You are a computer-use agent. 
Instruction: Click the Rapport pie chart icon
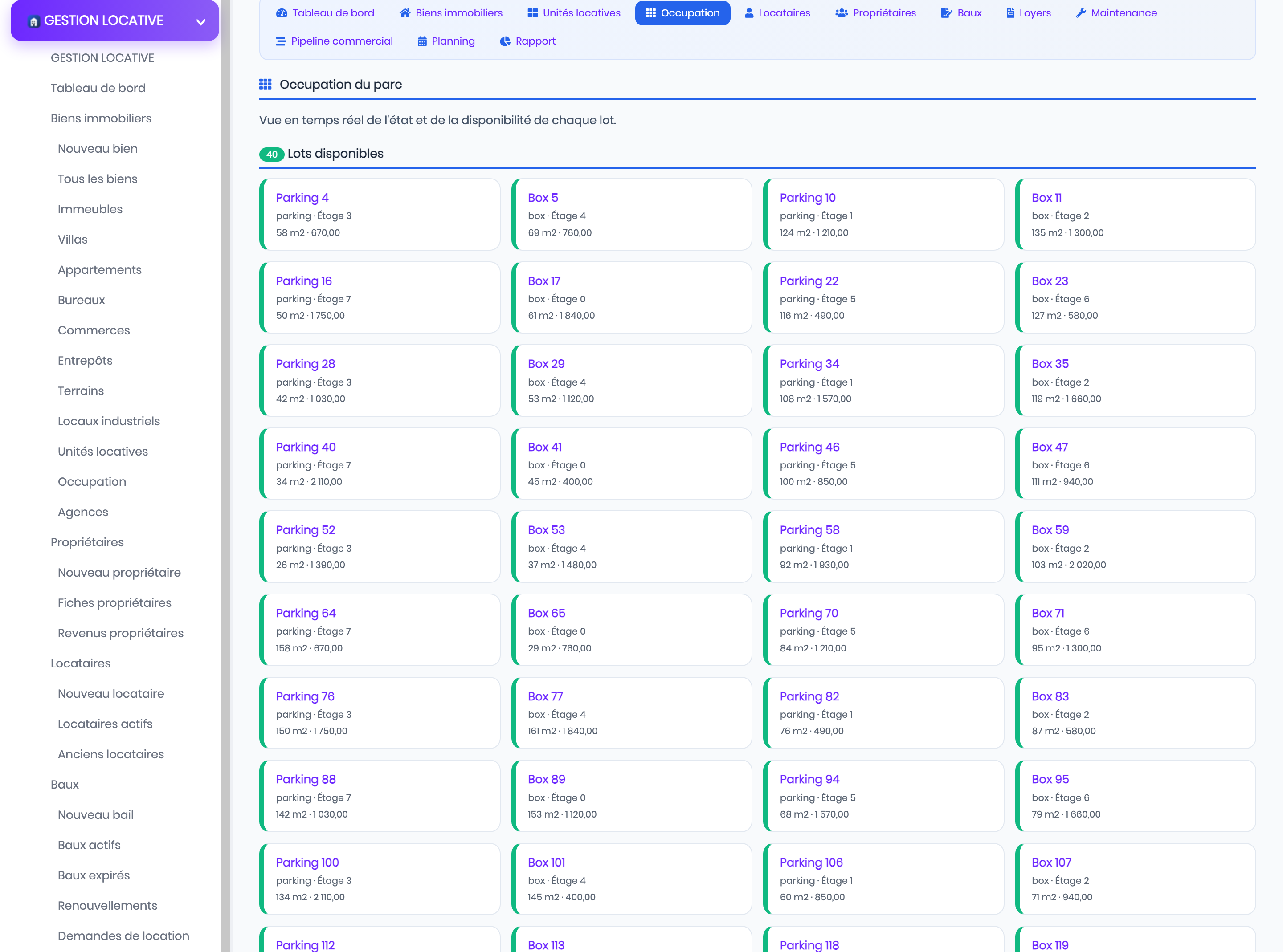click(x=505, y=41)
